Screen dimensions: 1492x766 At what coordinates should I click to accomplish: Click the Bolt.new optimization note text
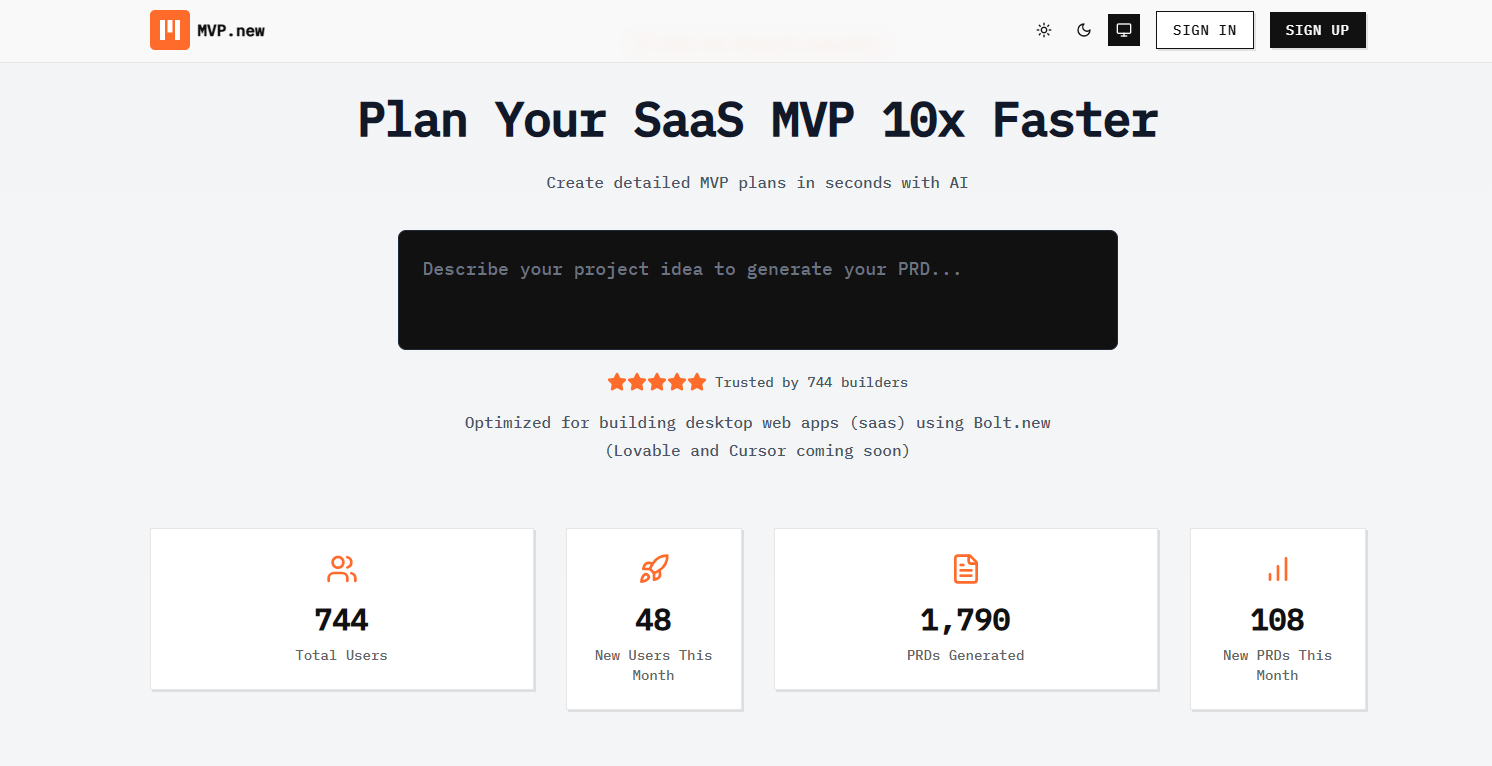(x=757, y=423)
